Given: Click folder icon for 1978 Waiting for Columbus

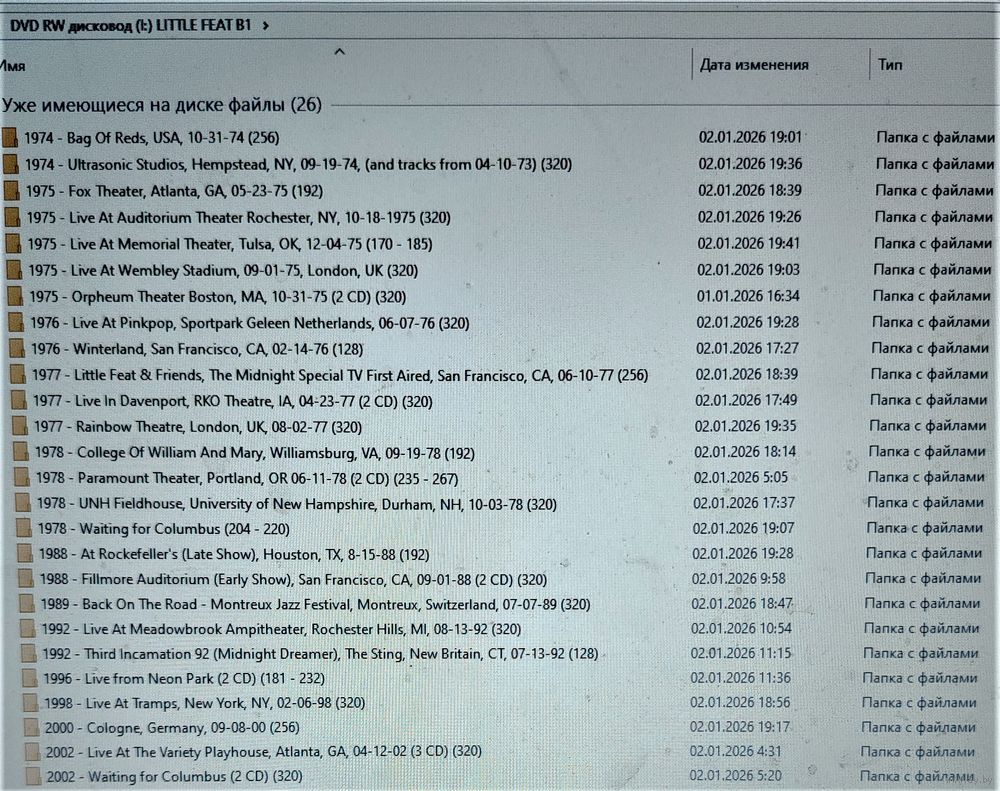Looking at the screenshot, I should pos(24,528).
